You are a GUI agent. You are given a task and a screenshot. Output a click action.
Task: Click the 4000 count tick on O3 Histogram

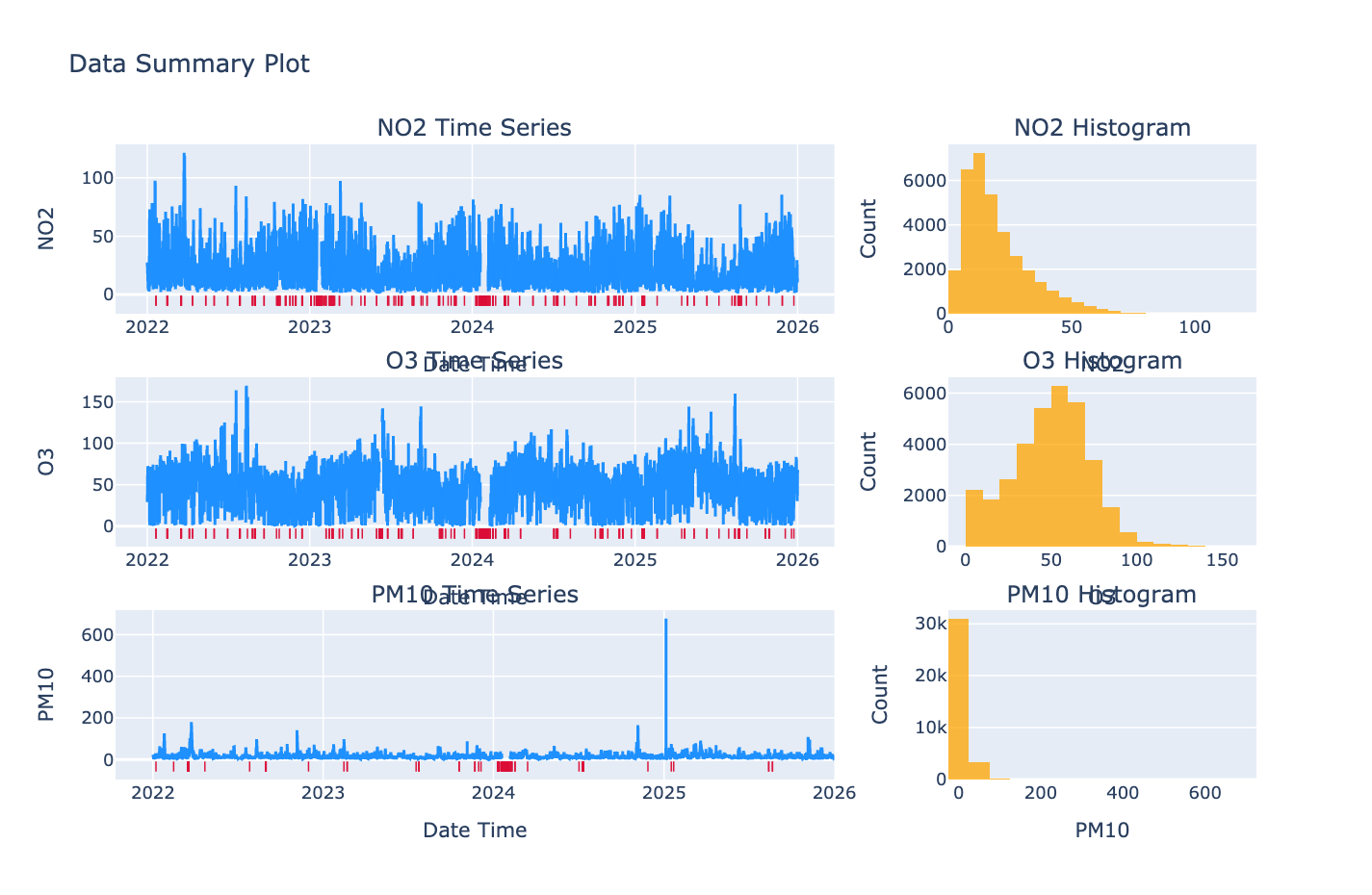pyautogui.click(x=923, y=445)
